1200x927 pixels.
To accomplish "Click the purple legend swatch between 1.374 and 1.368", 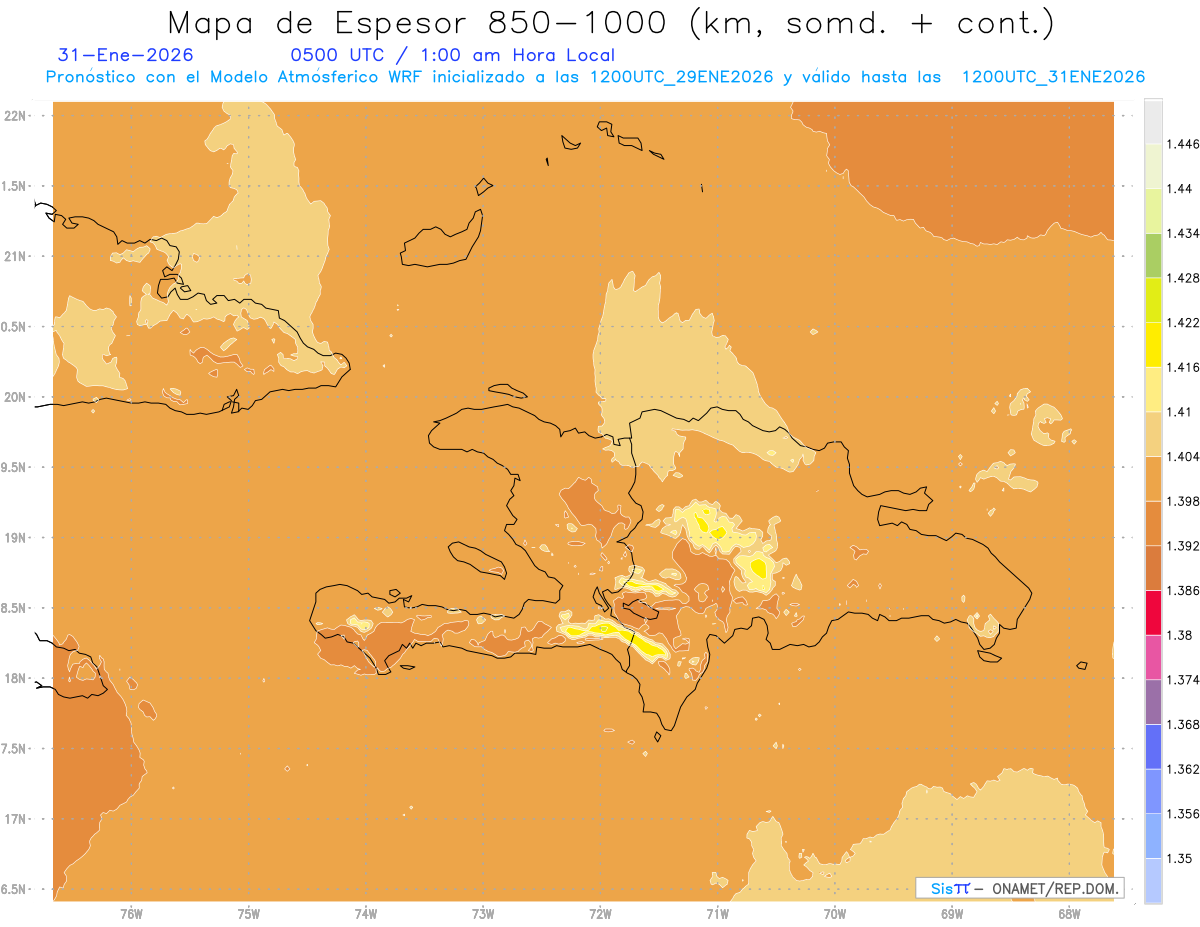I will (1153, 702).
